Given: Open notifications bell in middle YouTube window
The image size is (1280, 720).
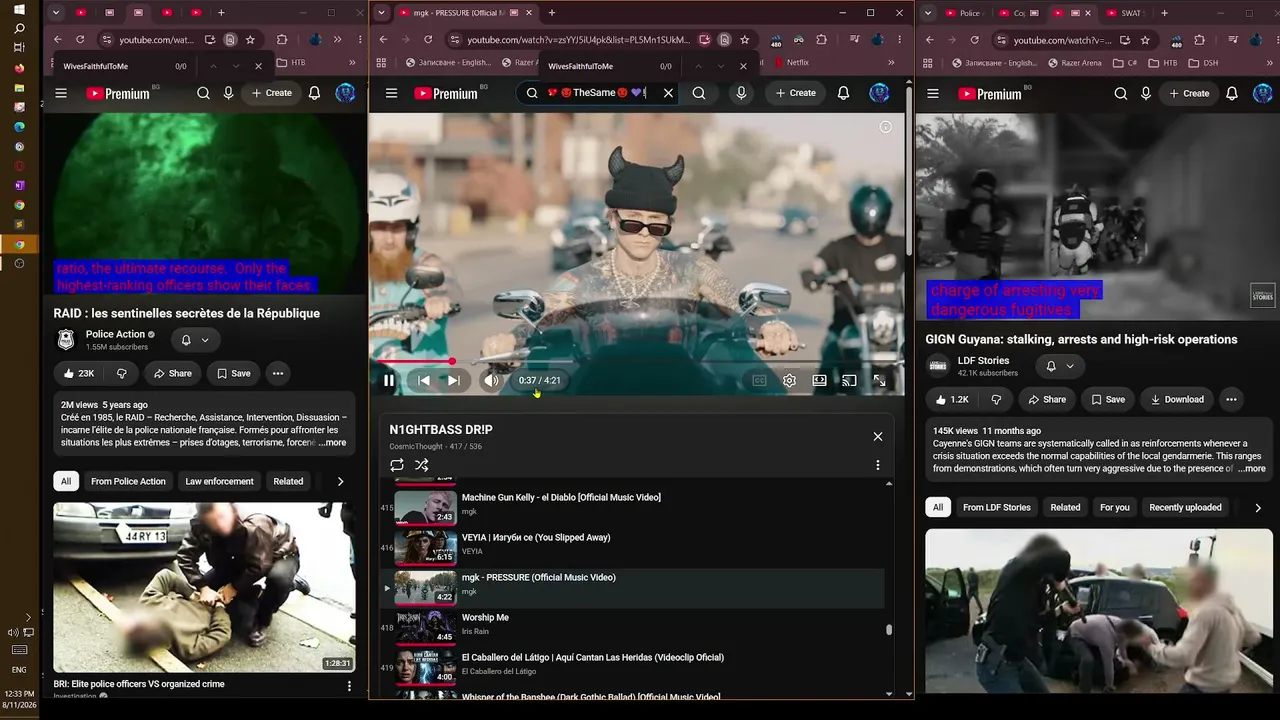Looking at the screenshot, I should 843,93.
